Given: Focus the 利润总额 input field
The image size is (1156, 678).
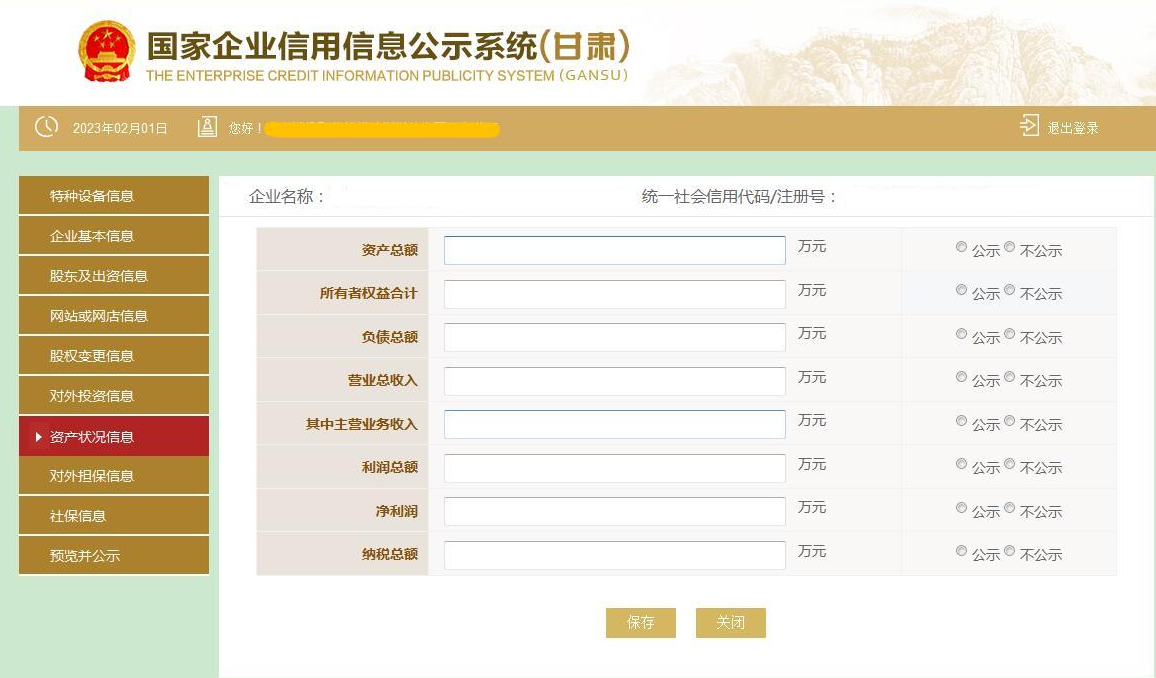Looking at the screenshot, I should [x=614, y=467].
